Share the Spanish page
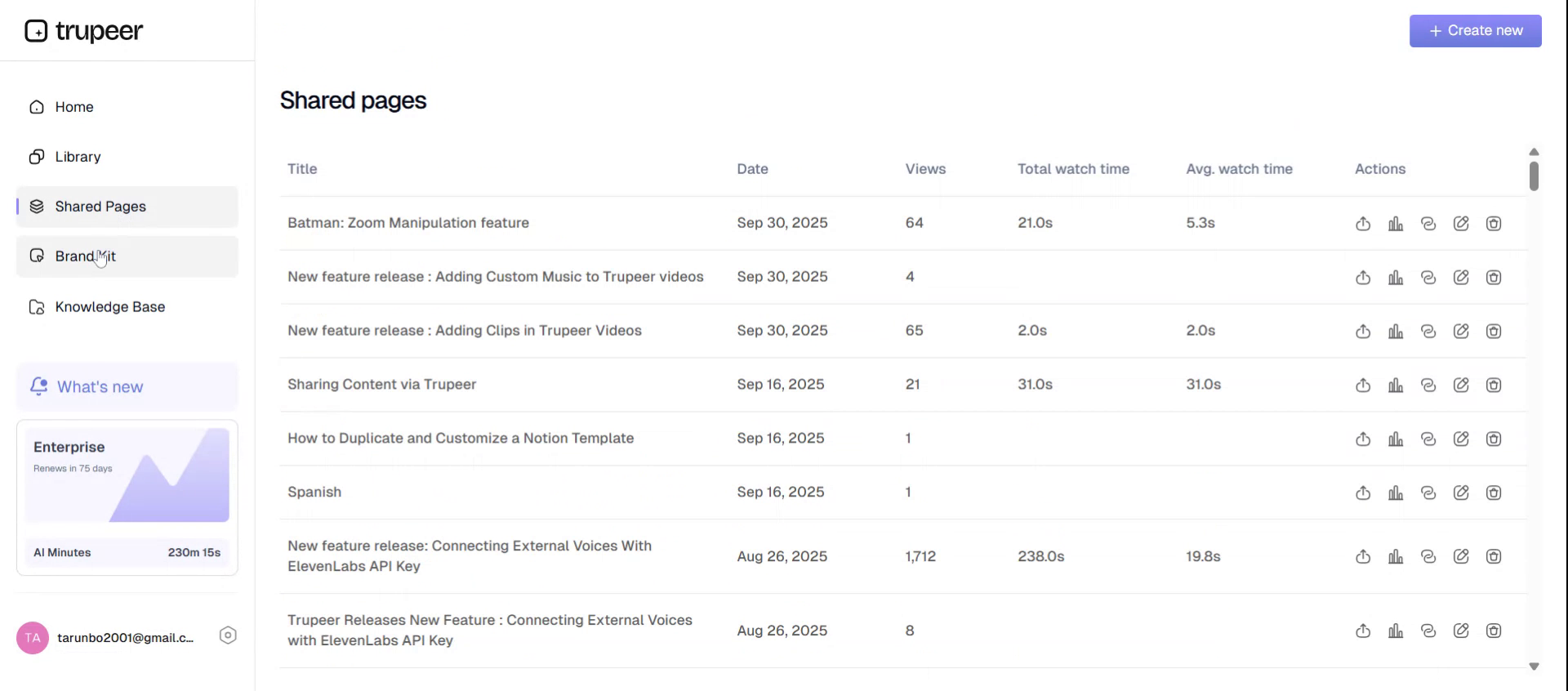 click(x=1363, y=493)
